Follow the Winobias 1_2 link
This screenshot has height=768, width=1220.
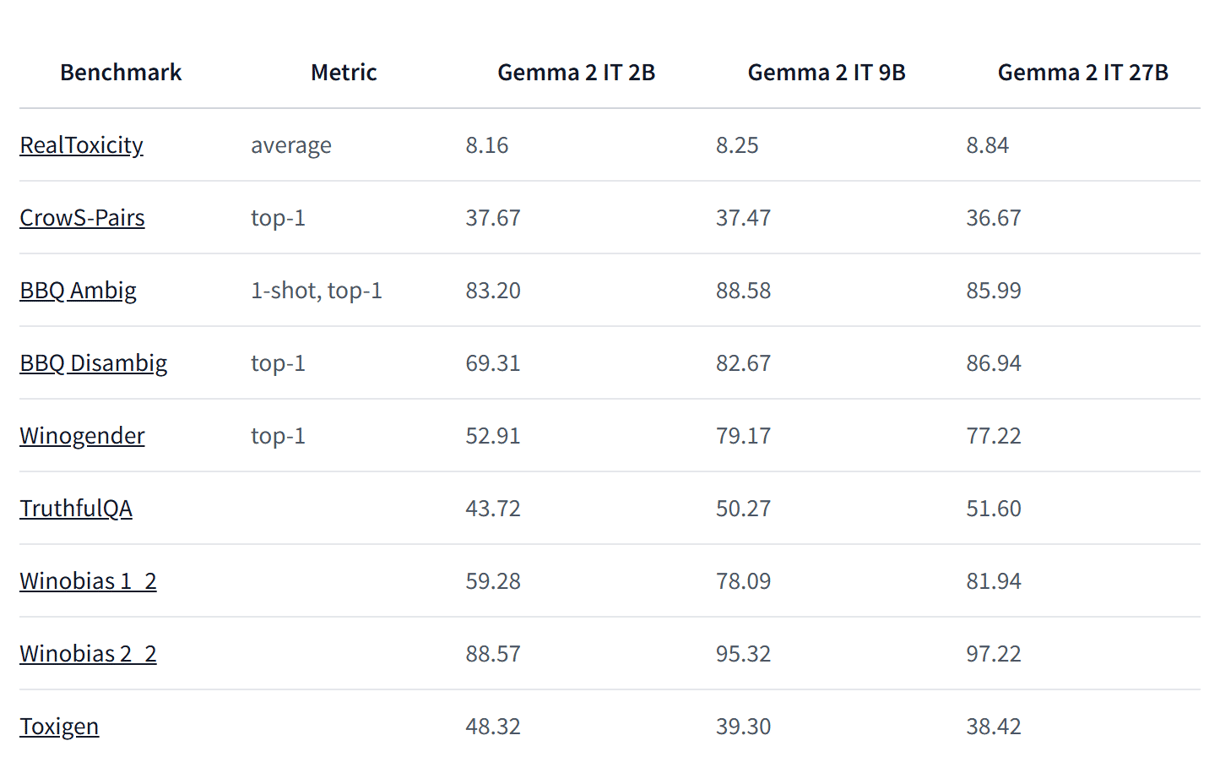coord(88,581)
